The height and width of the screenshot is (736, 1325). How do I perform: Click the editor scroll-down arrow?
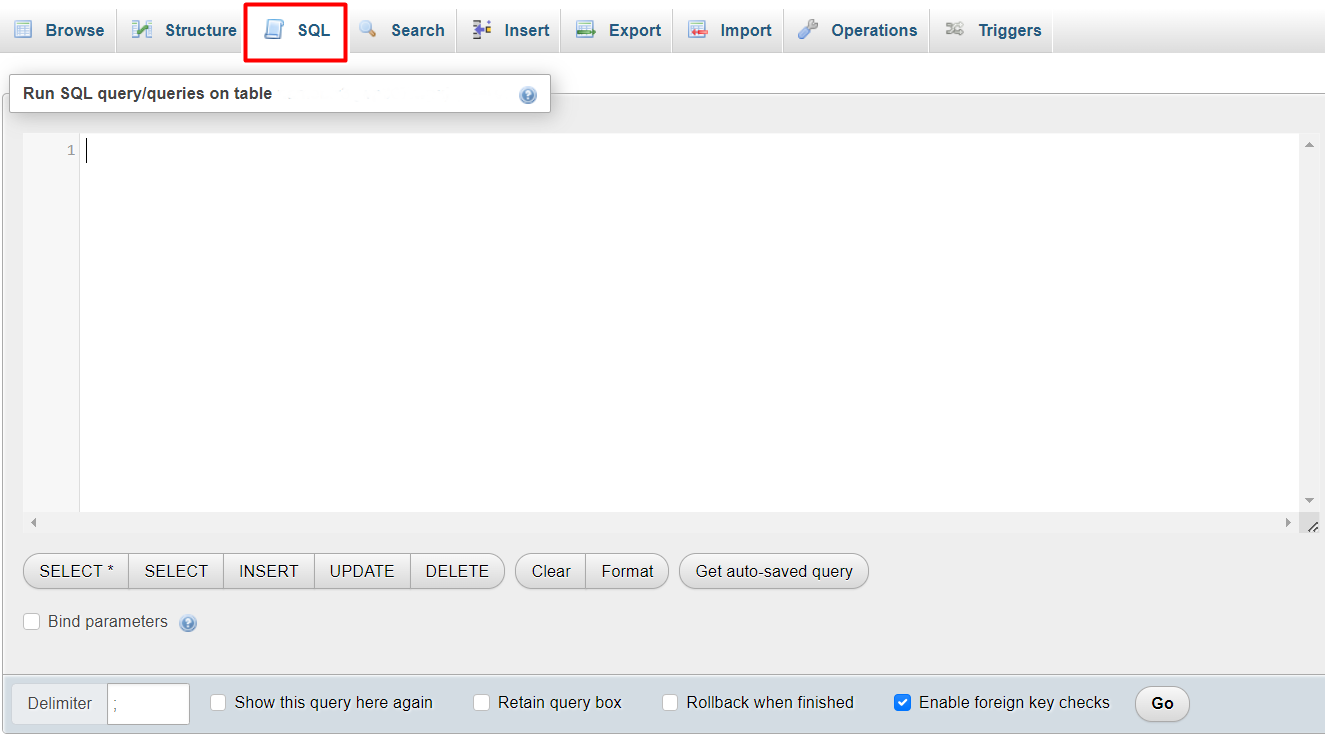click(1310, 501)
